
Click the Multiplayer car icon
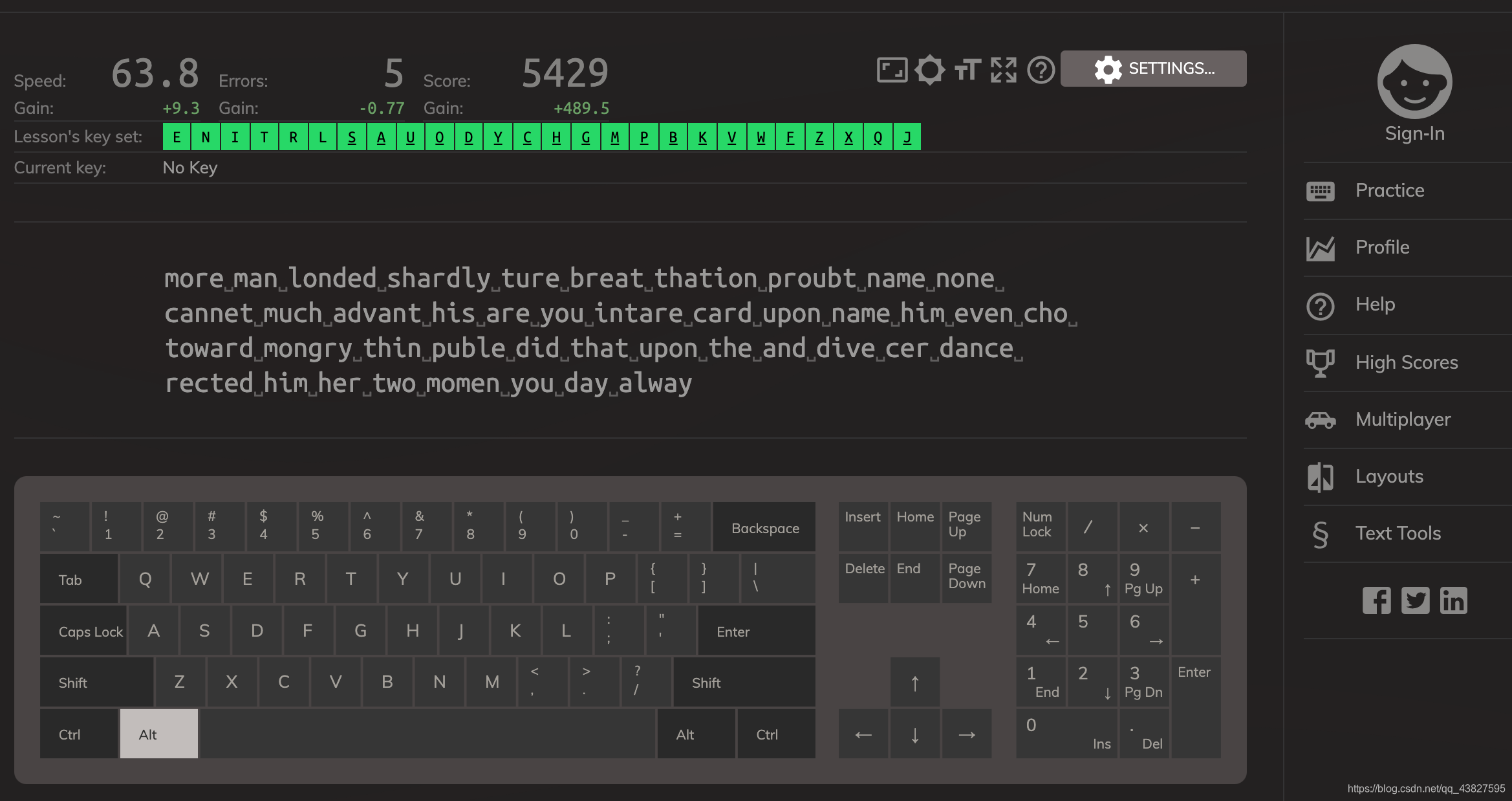(x=1320, y=420)
